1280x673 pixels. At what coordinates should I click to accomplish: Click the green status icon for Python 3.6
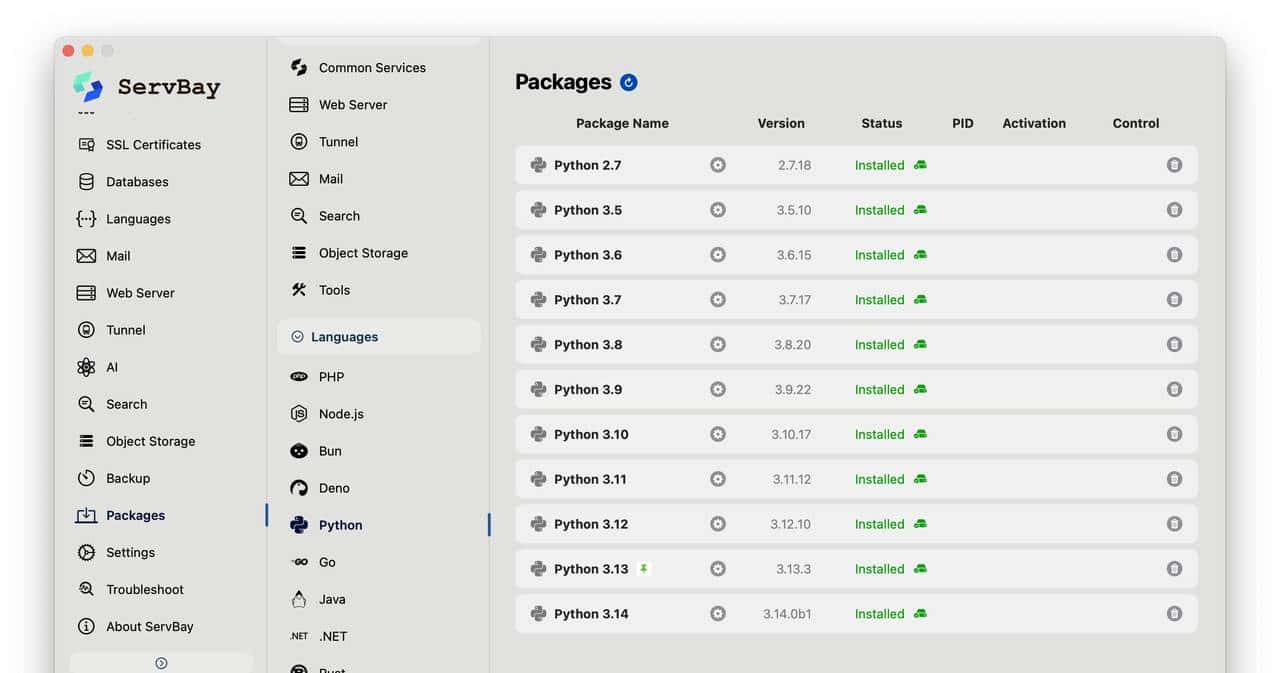click(920, 255)
